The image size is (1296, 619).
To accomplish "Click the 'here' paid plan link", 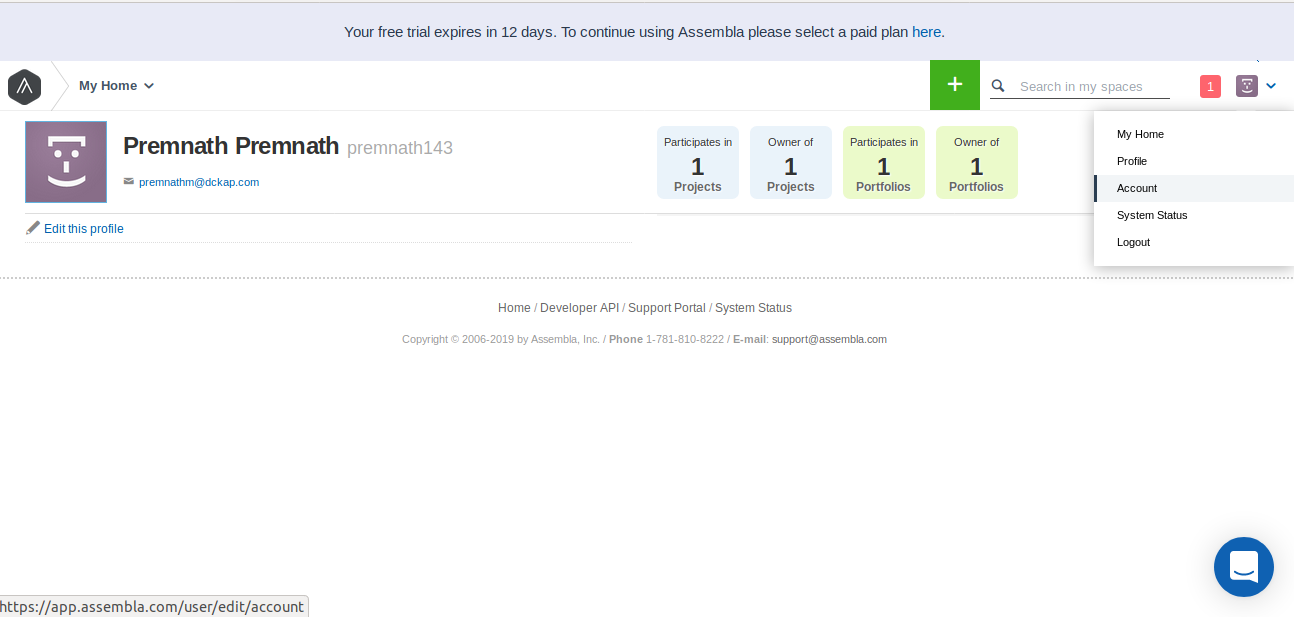I will pos(926,31).
